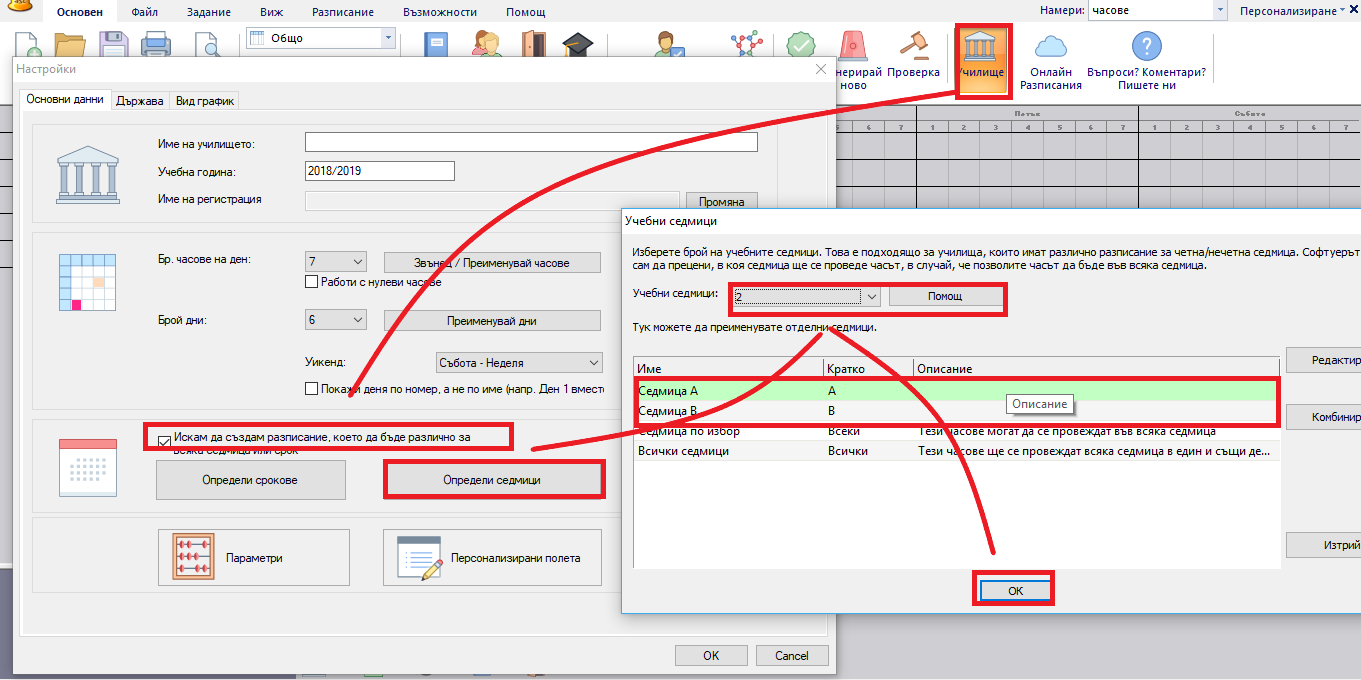Switch to the Държава tab
The height and width of the screenshot is (680, 1361).
pyautogui.click(x=139, y=101)
